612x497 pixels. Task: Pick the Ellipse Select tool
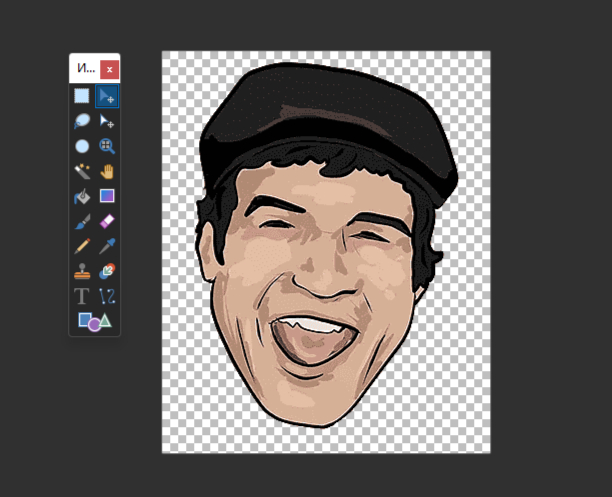click(82, 146)
